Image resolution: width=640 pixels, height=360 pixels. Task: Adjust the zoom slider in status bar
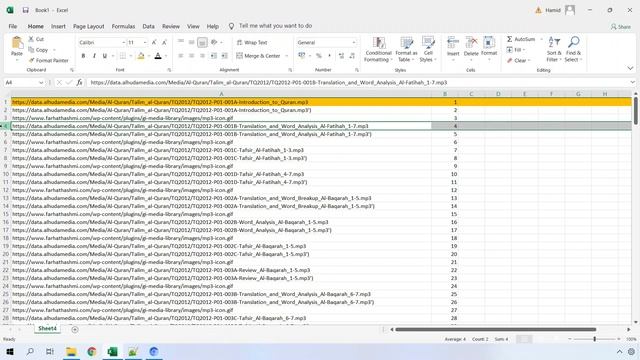(594, 339)
